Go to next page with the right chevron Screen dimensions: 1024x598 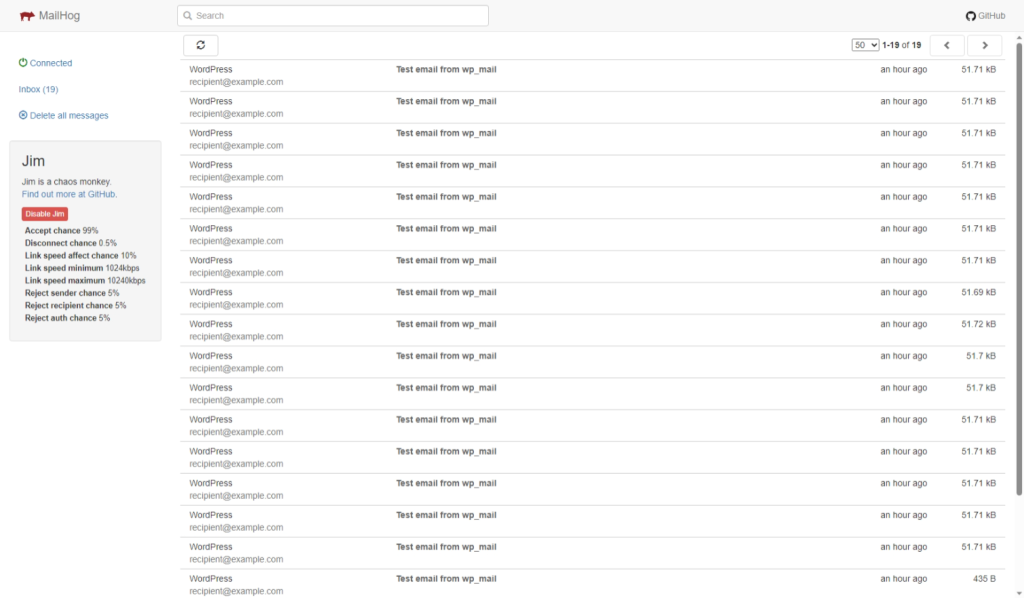coord(984,44)
